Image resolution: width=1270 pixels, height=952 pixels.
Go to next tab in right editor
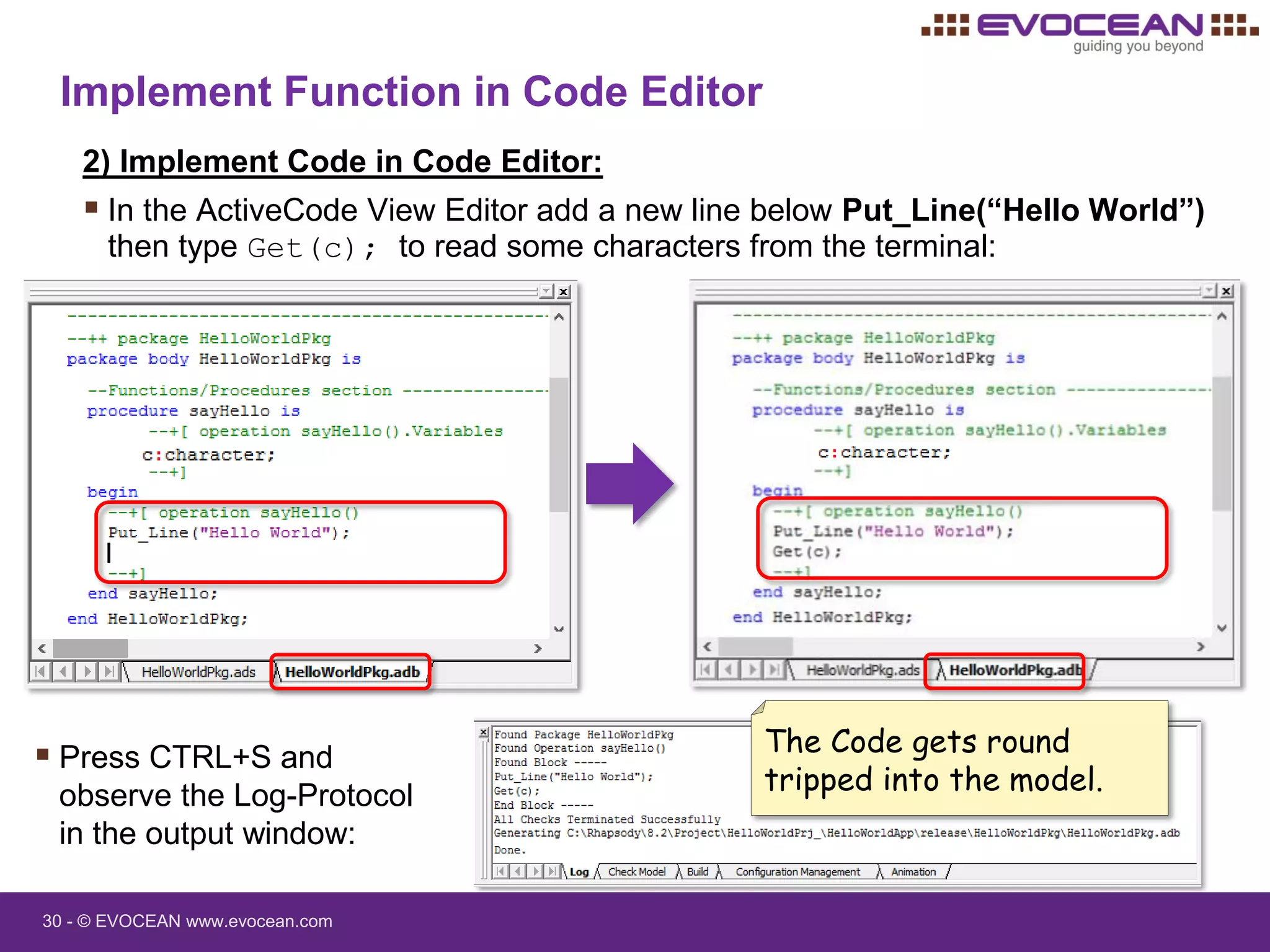752,670
